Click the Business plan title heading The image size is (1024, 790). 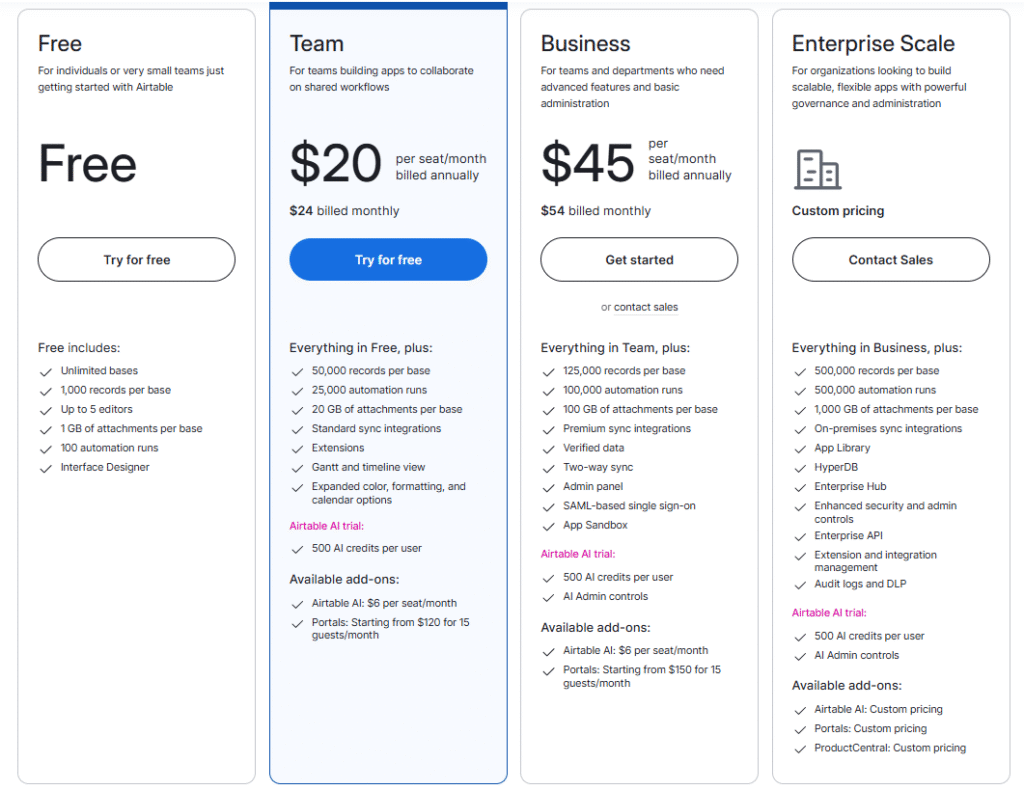[x=585, y=44]
